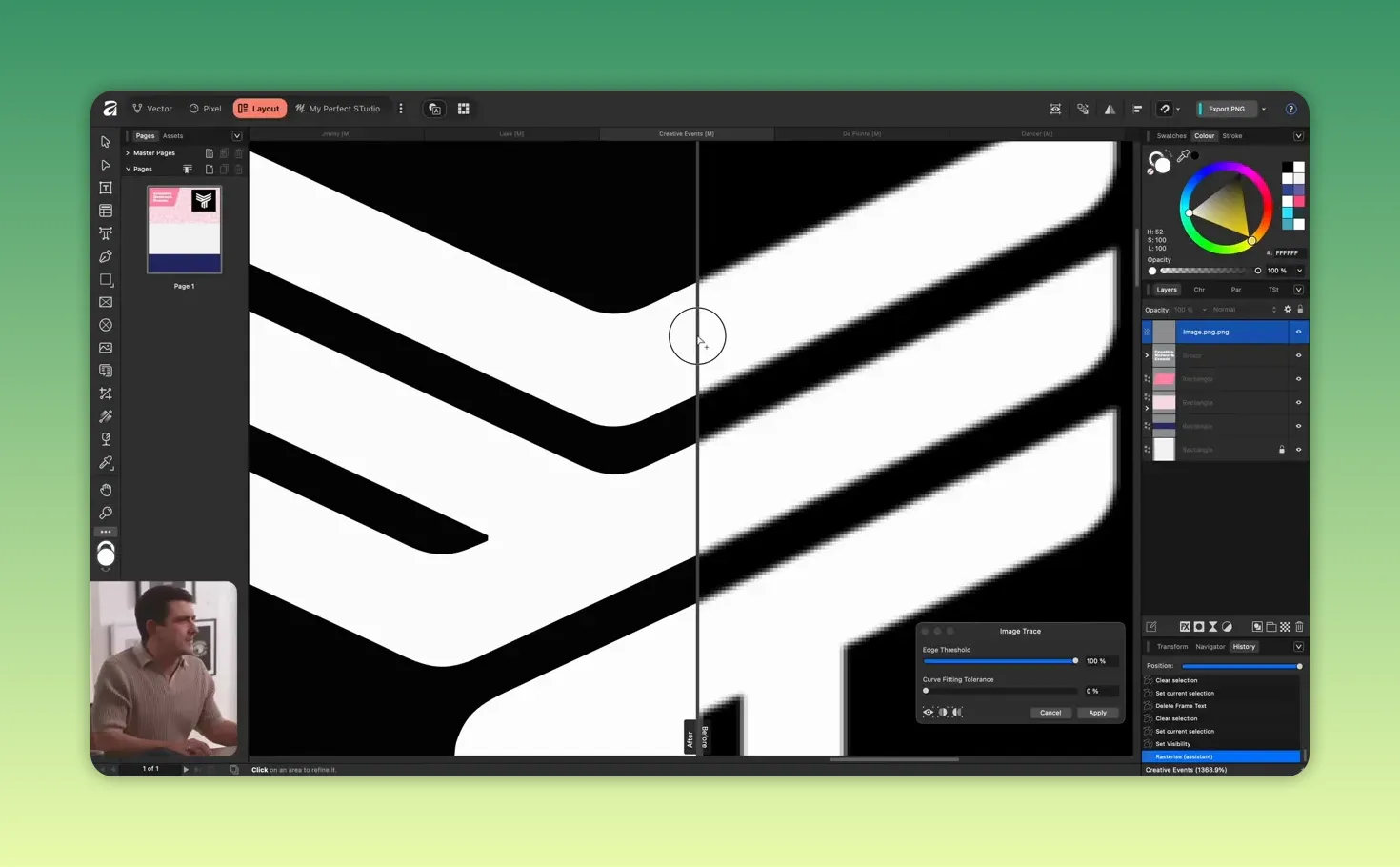Adjust the Curve Fitting Tolerance slider

coord(1001,691)
